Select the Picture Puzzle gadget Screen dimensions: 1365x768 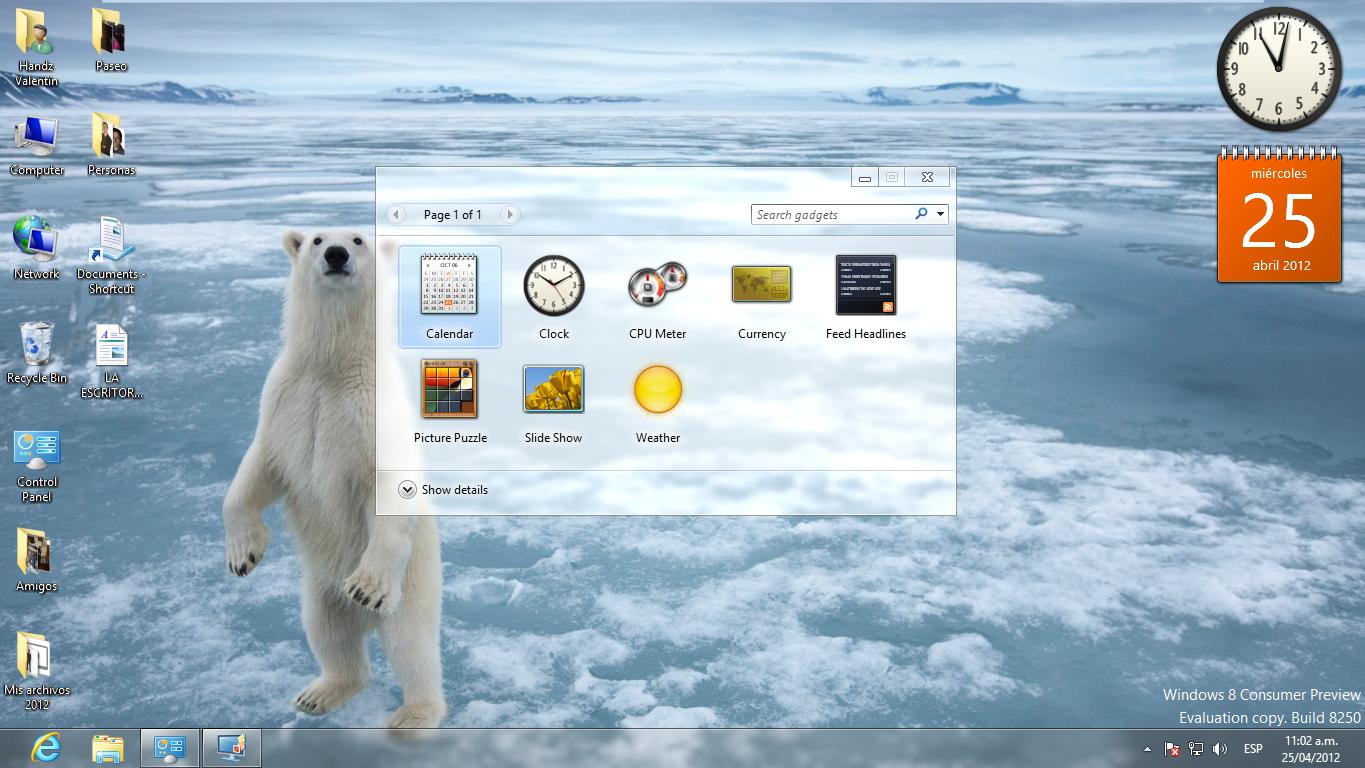pos(449,389)
